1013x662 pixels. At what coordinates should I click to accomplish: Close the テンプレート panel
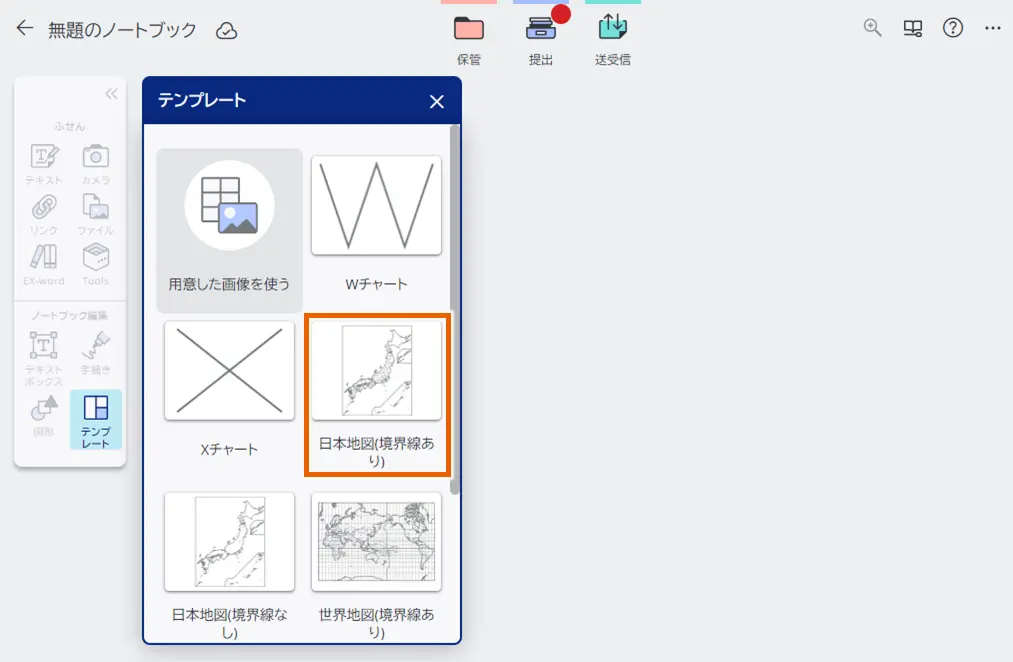coord(436,101)
